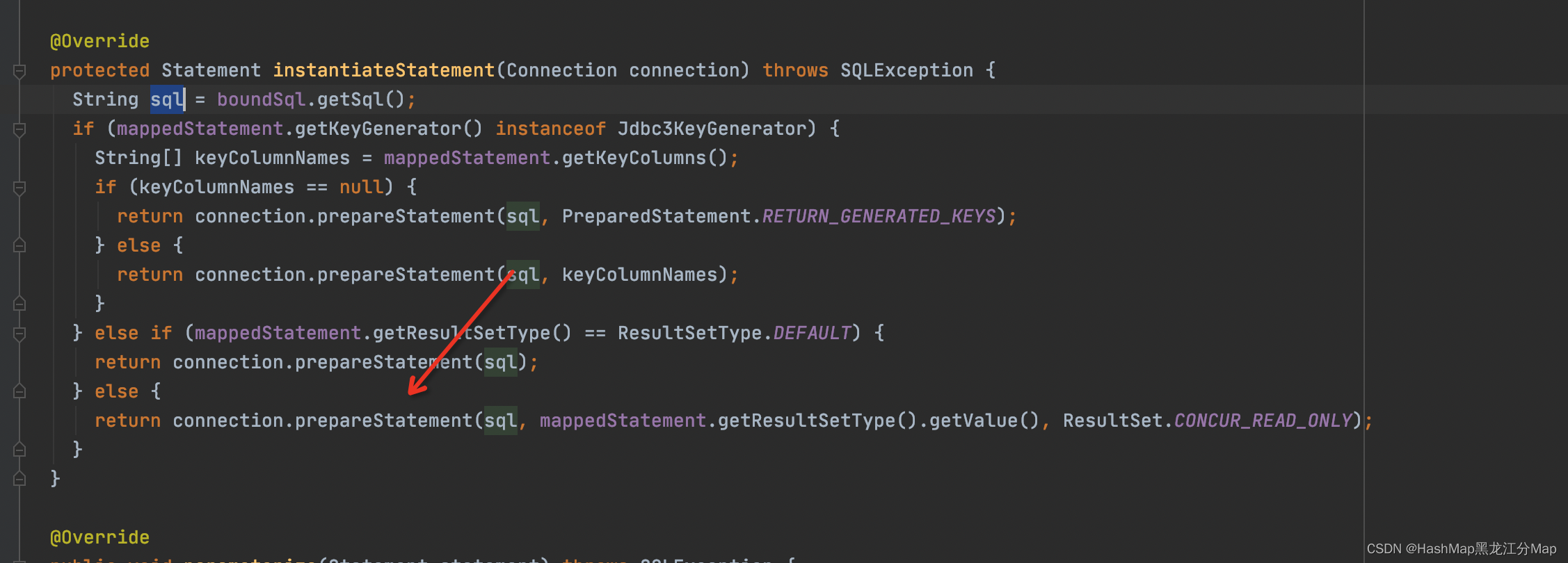Click the 'PreparedStatement' class reference
This screenshot has height=563, width=1568.
coord(656,216)
